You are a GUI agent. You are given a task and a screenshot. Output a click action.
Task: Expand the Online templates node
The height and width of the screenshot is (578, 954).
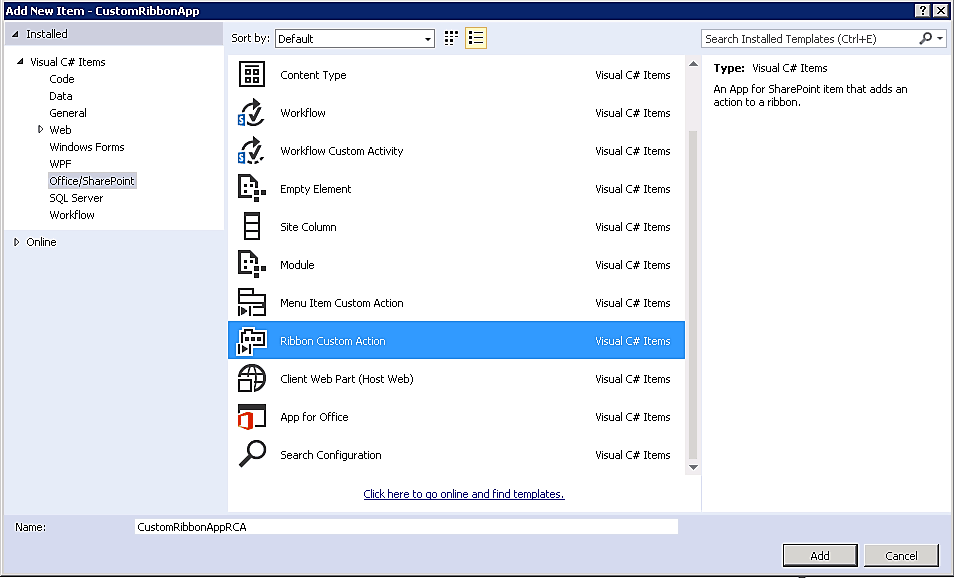click(17, 241)
